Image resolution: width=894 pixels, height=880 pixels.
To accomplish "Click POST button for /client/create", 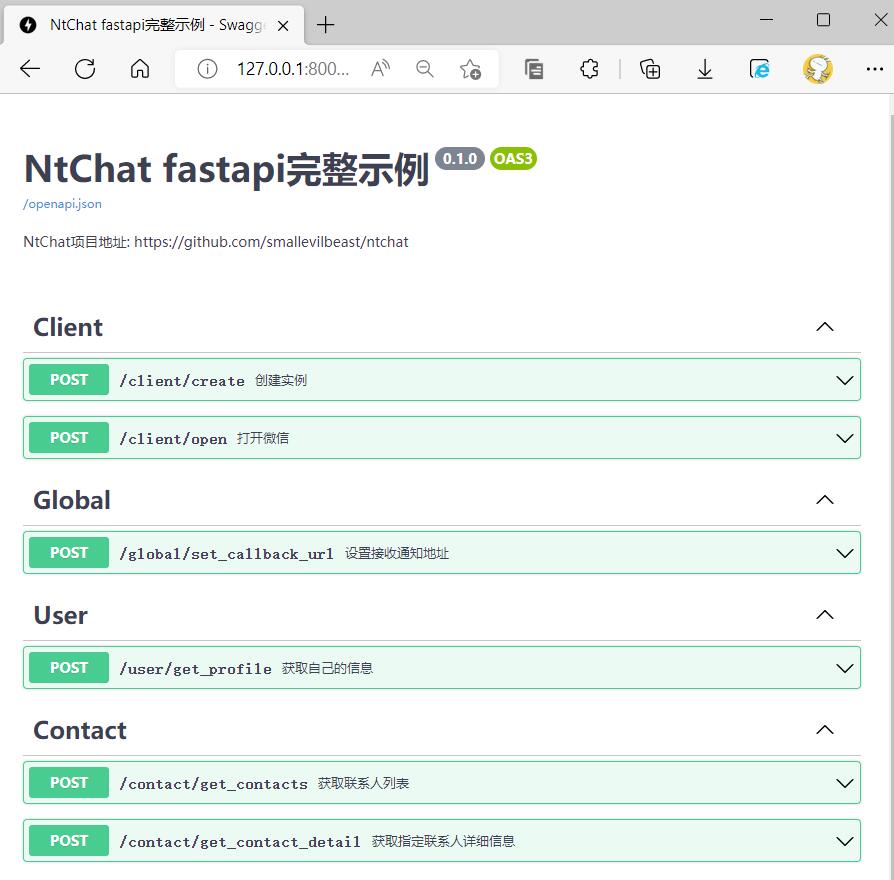I will tap(69, 380).
